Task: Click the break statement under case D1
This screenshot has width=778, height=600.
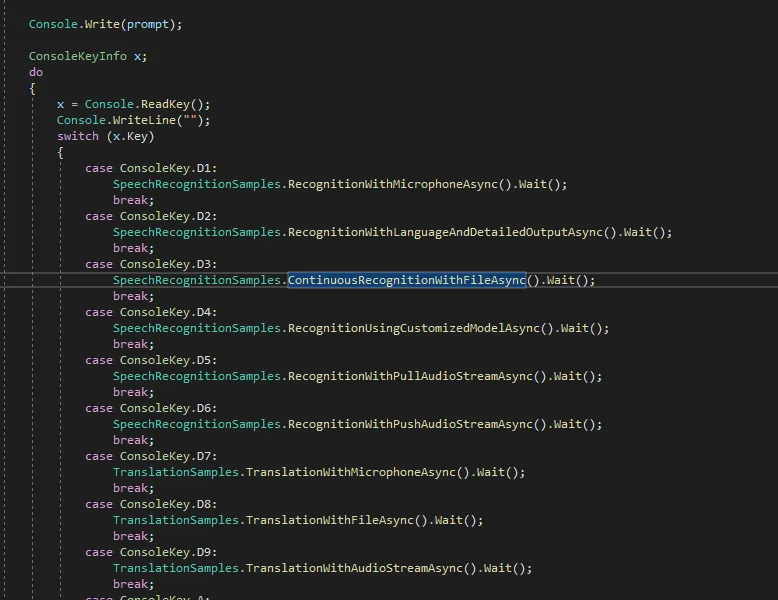Action: click(133, 200)
